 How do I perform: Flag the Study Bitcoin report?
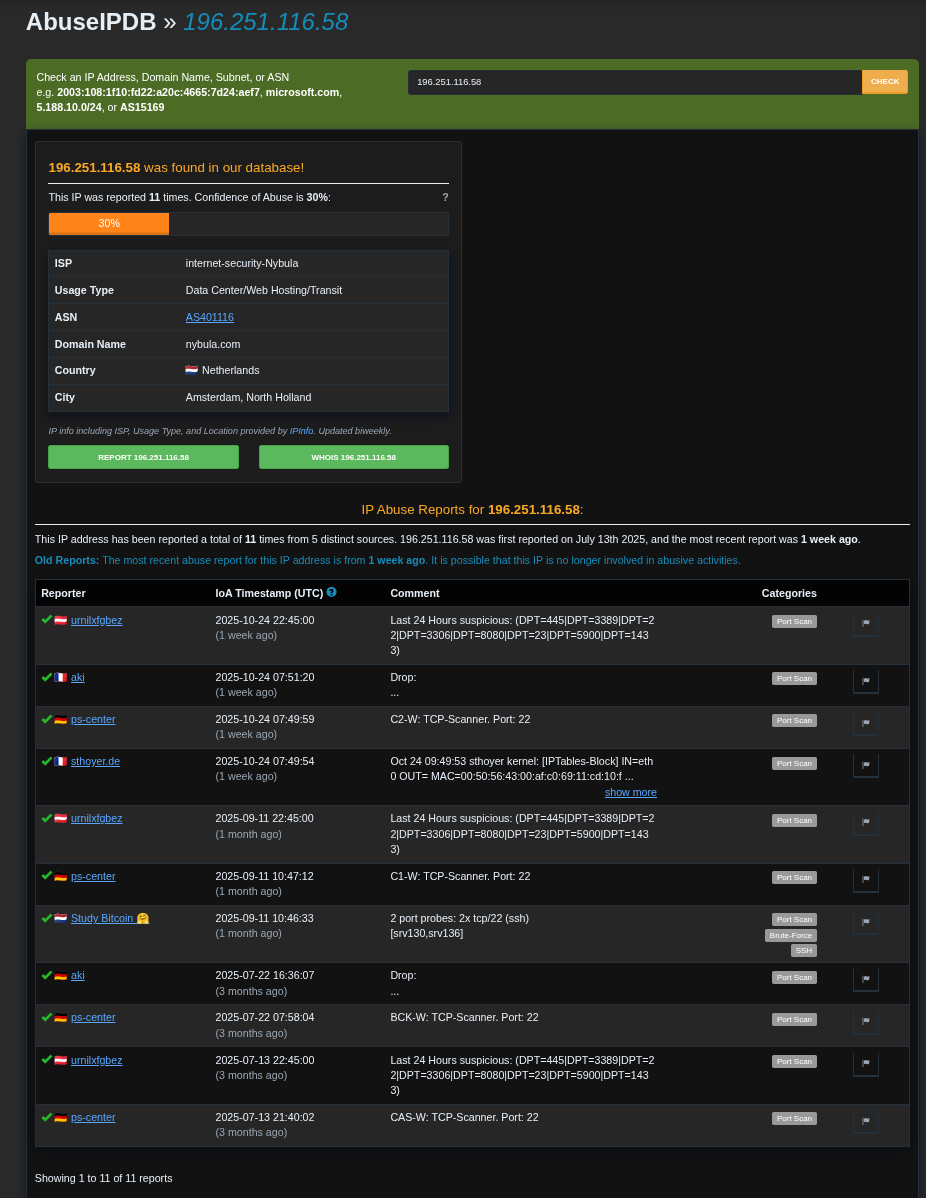tap(865, 922)
